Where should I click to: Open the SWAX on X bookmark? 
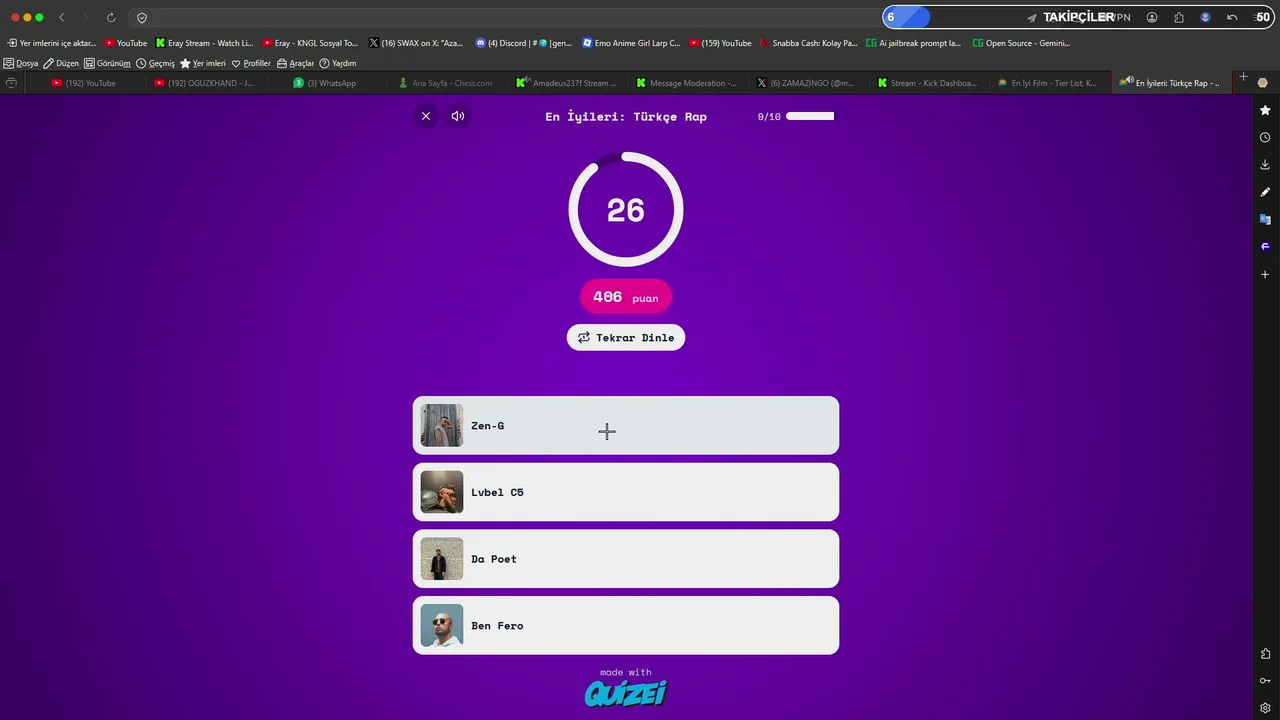coord(416,43)
